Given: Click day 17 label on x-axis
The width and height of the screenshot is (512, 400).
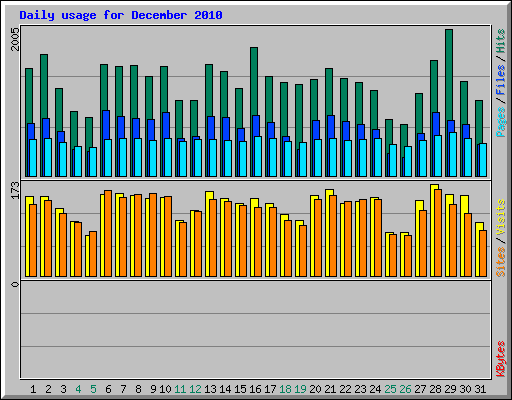Looking at the screenshot, I should [270, 389].
